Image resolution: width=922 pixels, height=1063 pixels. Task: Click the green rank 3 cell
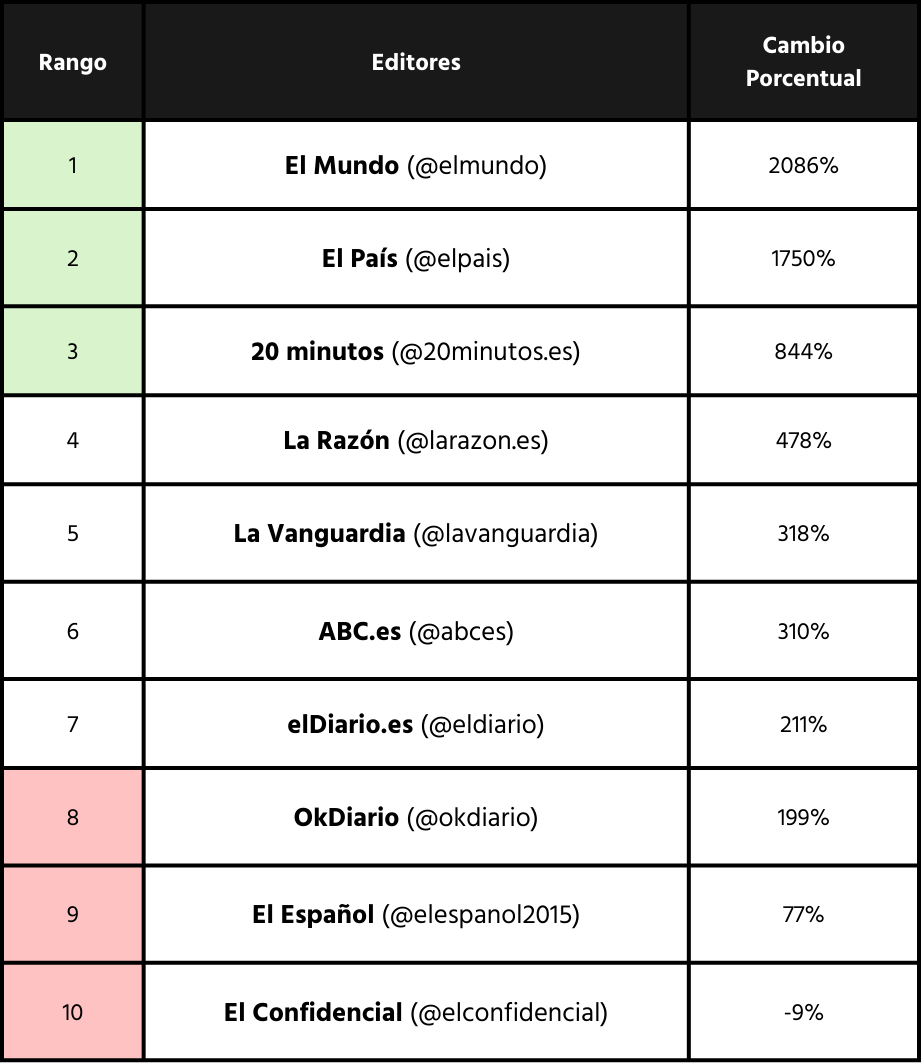point(72,352)
